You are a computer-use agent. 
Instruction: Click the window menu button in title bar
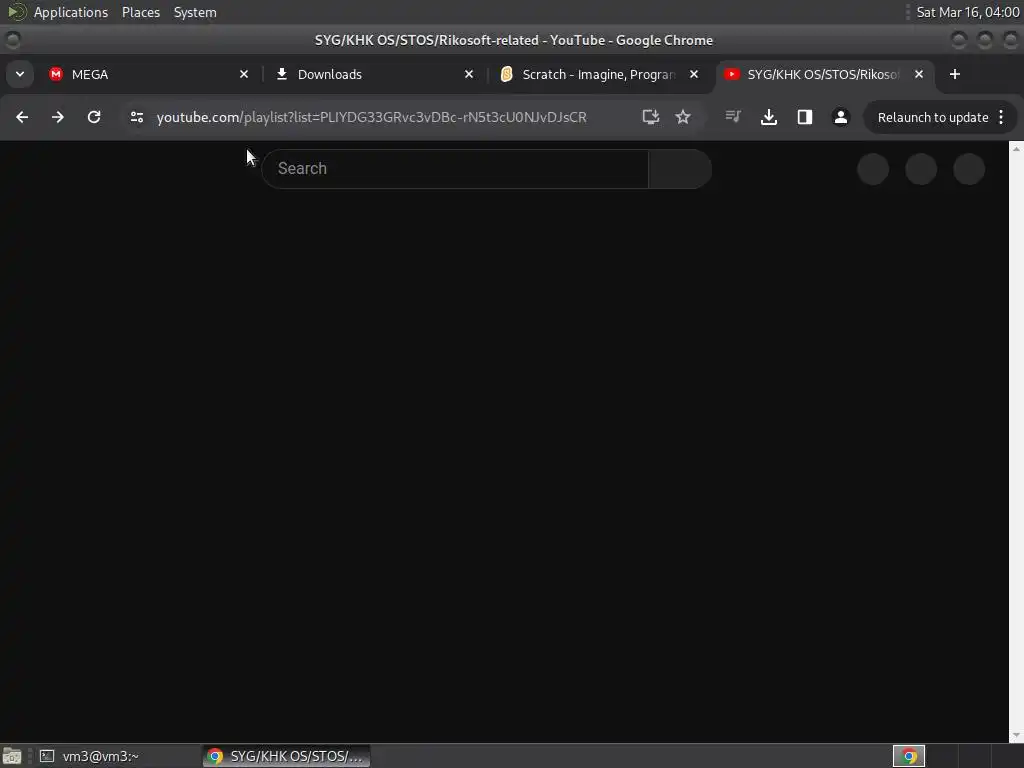pos(12,40)
